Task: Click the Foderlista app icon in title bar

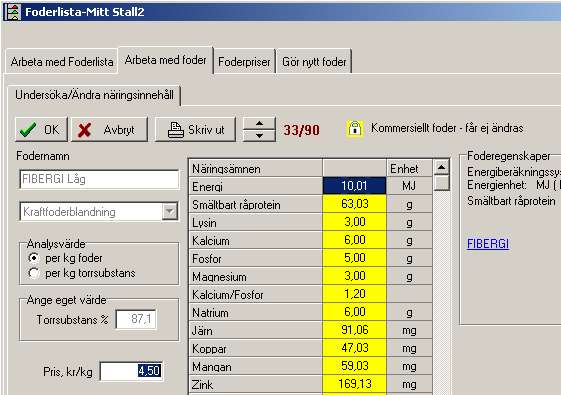Action: click(x=12, y=12)
